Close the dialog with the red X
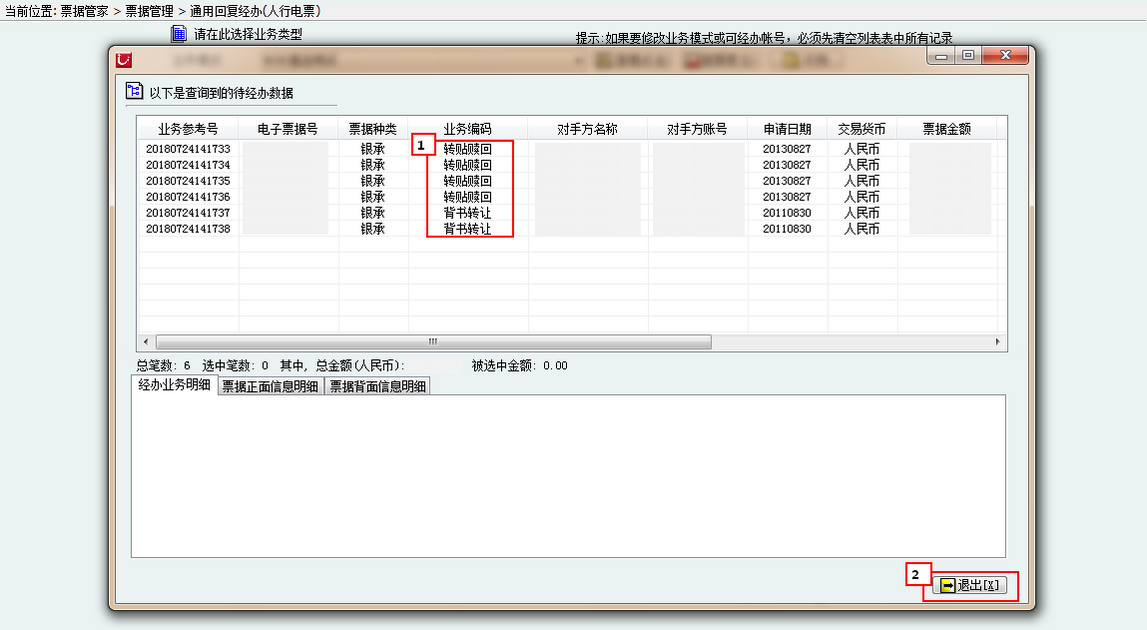Viewport: 1147px width, 630px height. tap(1005, 56)
